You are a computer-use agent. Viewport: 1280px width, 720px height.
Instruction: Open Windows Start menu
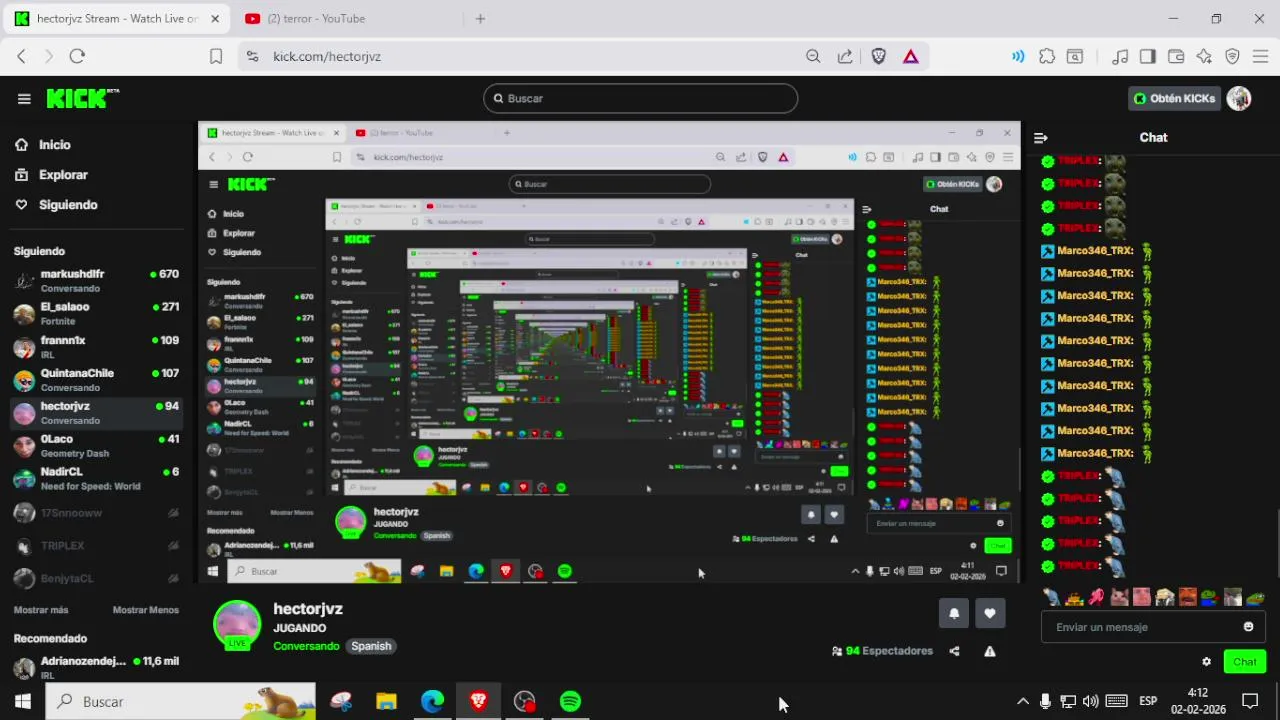point(22,702)
